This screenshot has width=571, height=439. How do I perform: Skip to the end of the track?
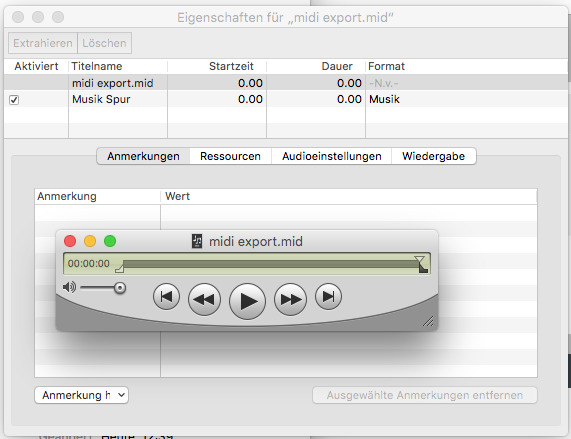(x=328, y=297)
